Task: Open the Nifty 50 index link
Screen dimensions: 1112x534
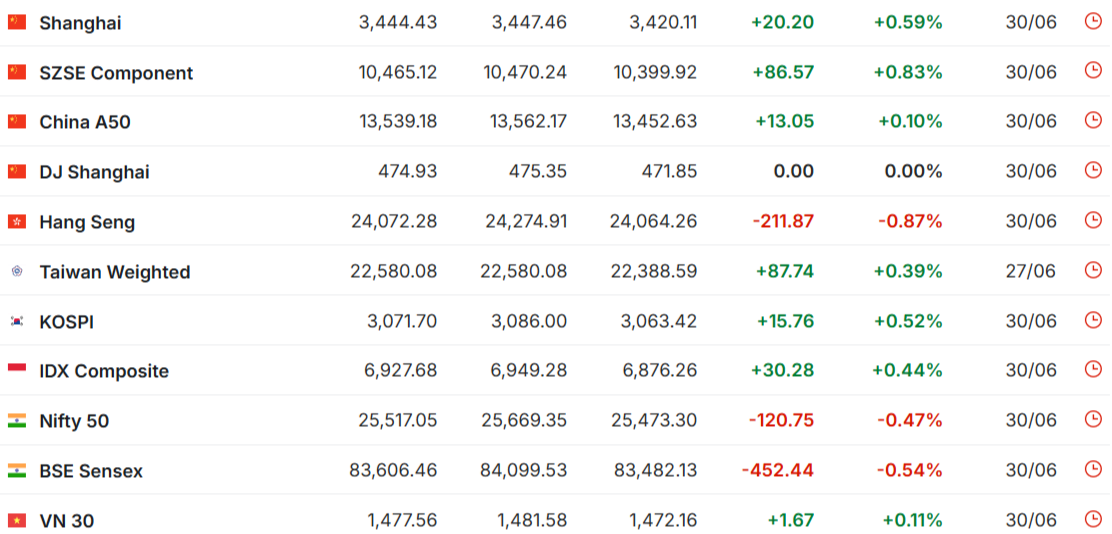Action: [x=74, y=421]
